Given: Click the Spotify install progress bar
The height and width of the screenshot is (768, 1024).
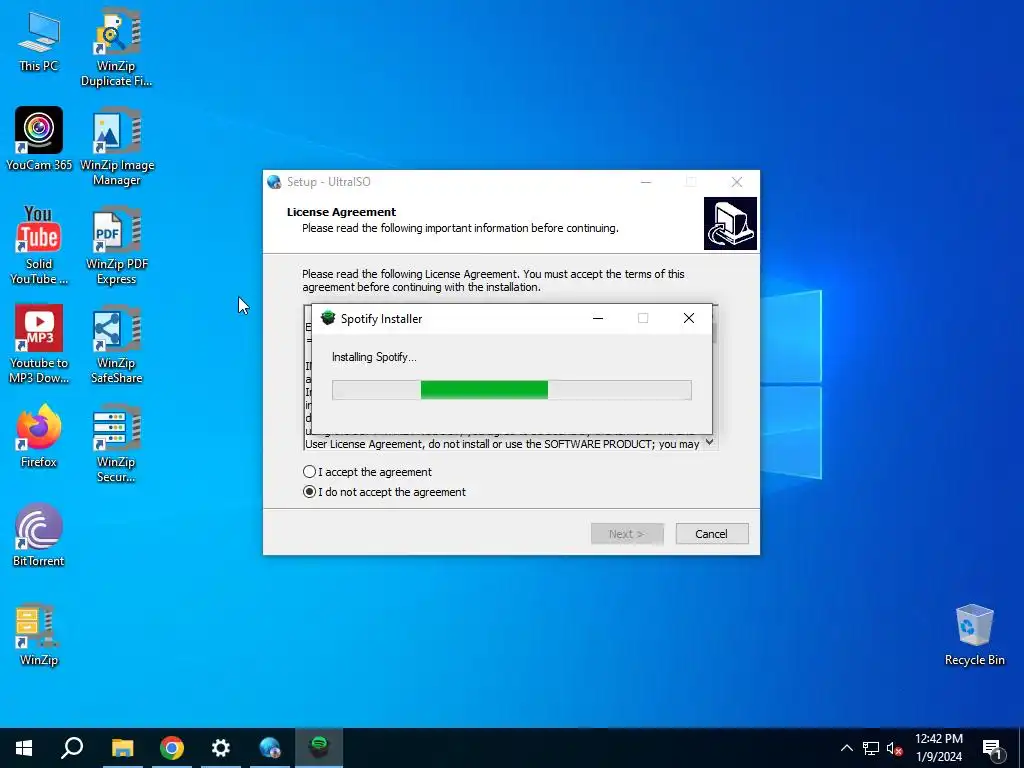Looking at the screenshot, I should pyautogui.click(x=511, y=390).
